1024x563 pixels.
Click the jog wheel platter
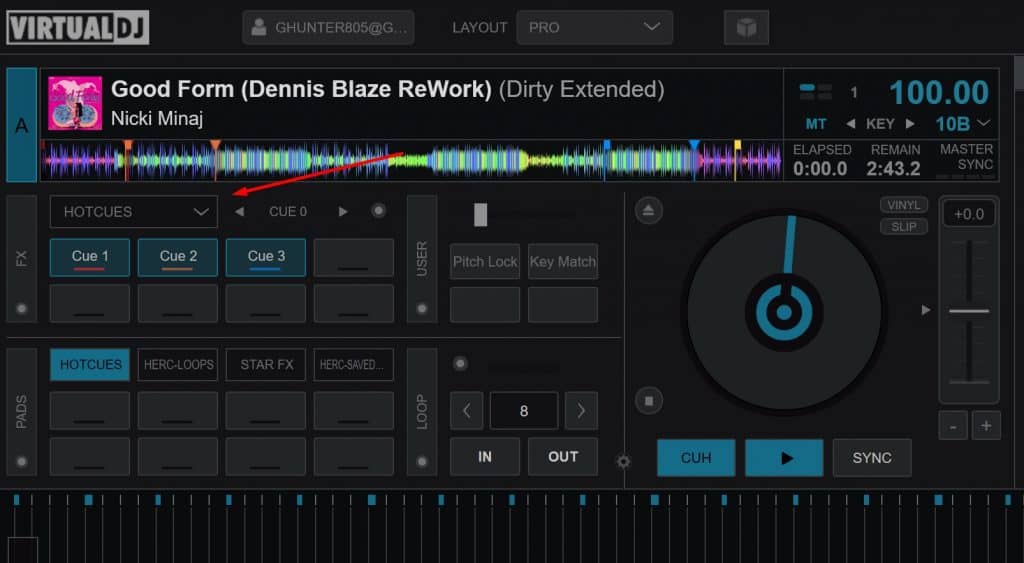(x=784, y=312)
